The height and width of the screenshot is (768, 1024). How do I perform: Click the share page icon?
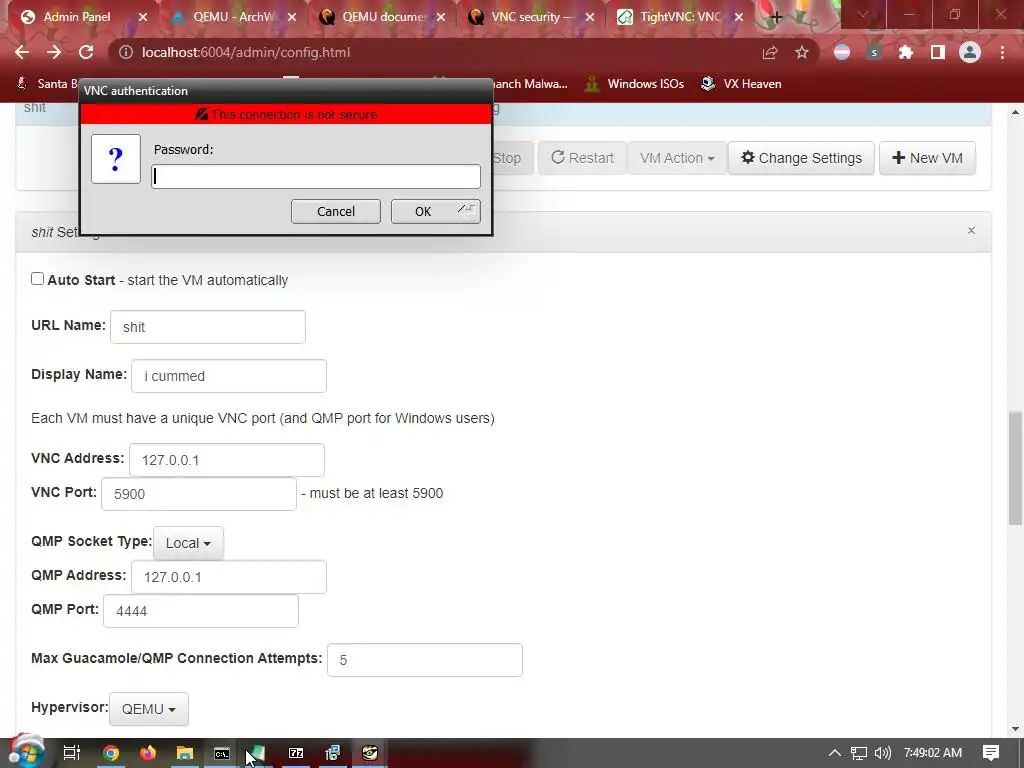click(x=770, y=53)
